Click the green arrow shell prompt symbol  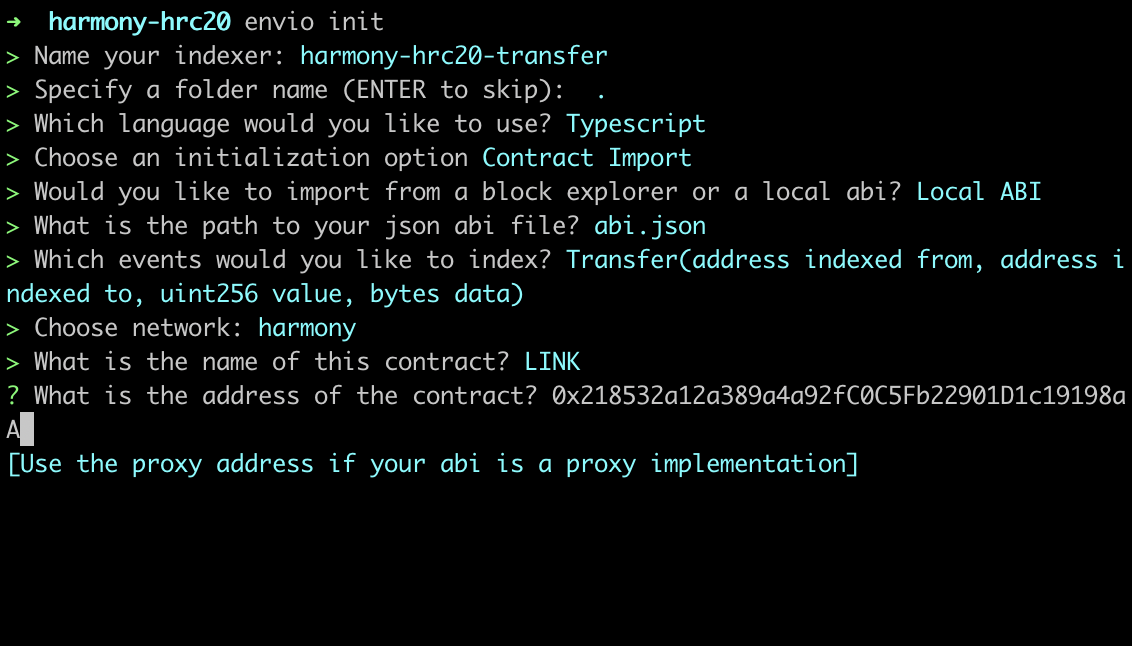(14, 21)
